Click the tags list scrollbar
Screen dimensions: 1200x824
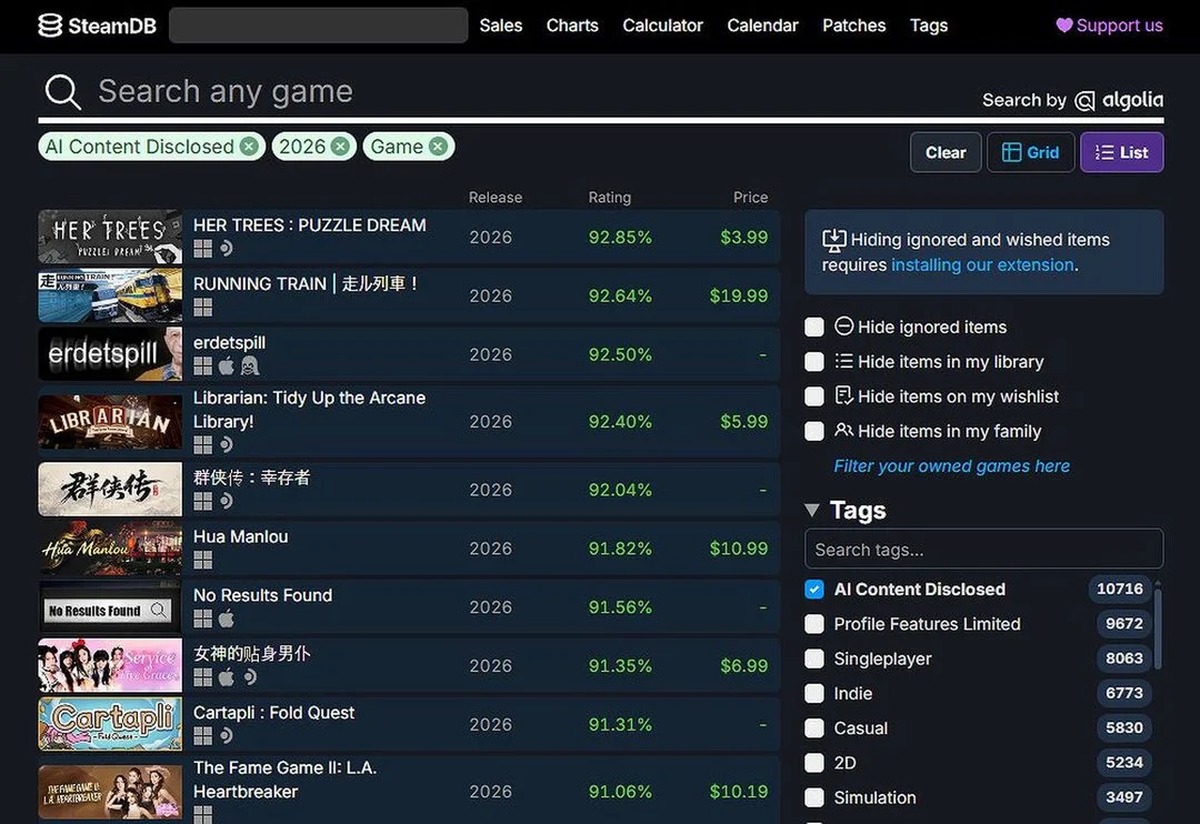coord(1159,630)
